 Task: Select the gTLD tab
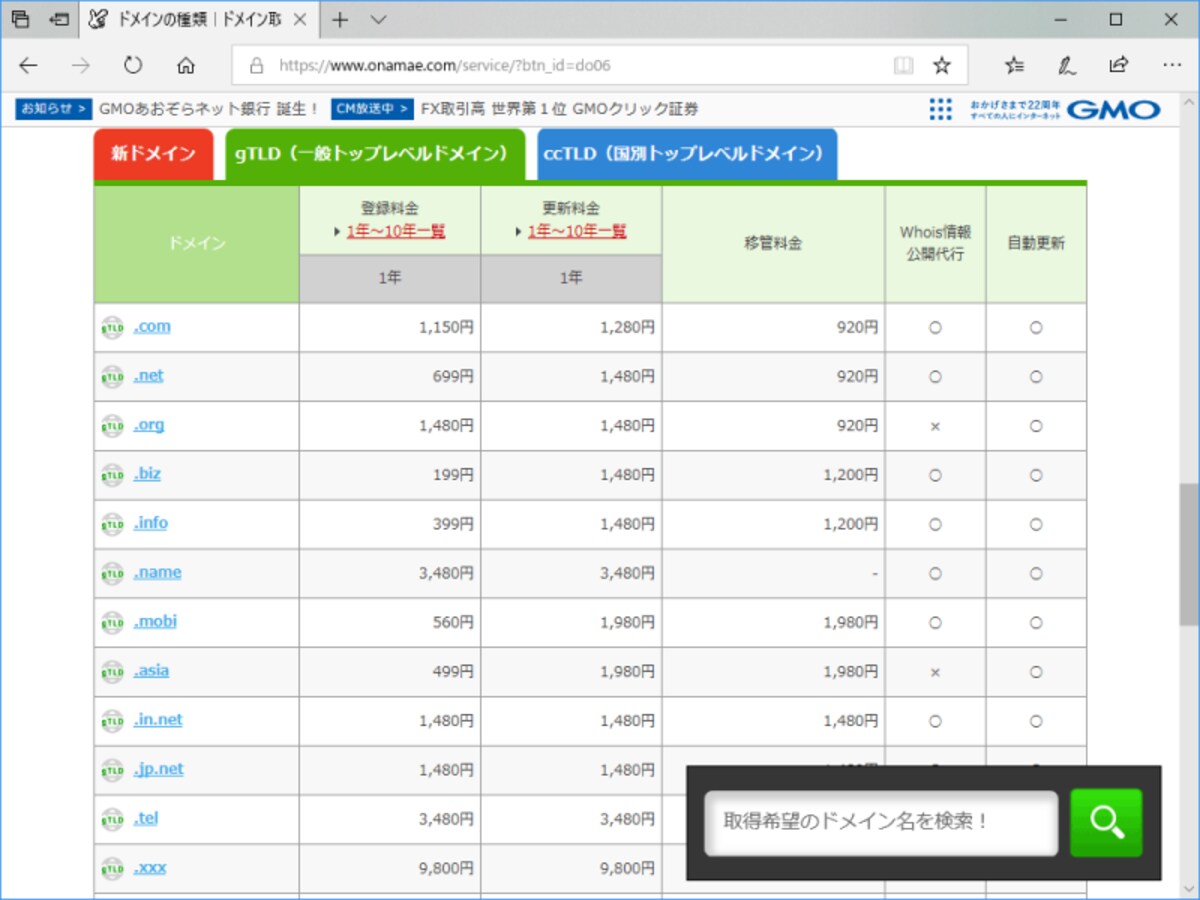click(375, 154)
